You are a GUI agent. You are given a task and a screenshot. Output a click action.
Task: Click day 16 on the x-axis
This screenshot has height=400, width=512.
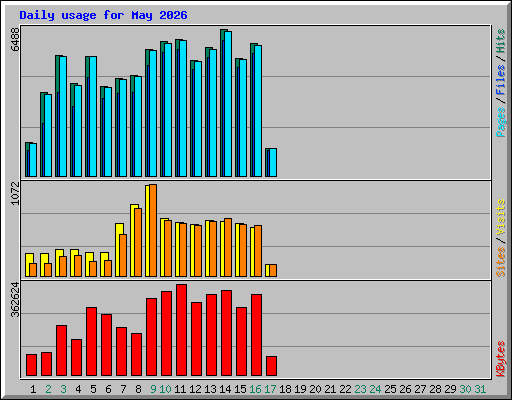tap(255, 389)
